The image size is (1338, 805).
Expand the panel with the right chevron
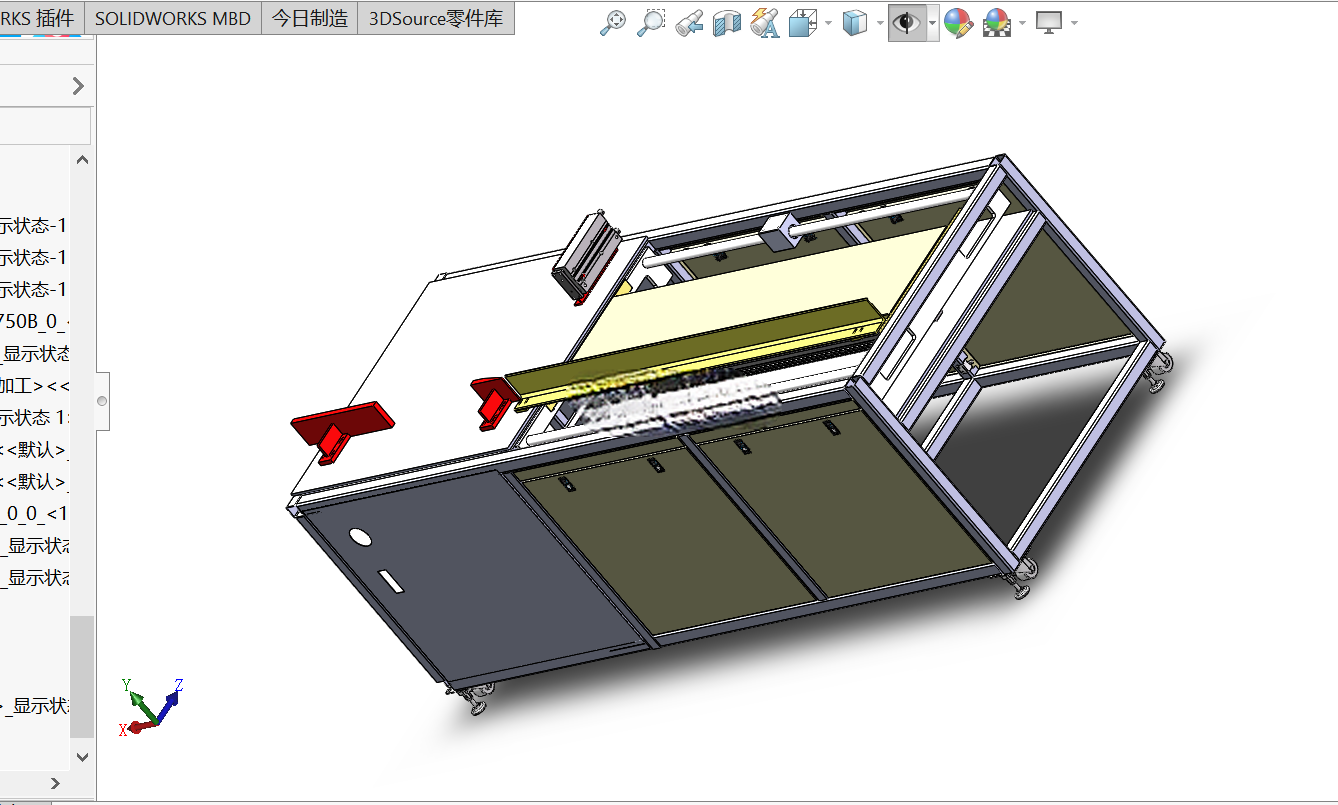[79, 87]
